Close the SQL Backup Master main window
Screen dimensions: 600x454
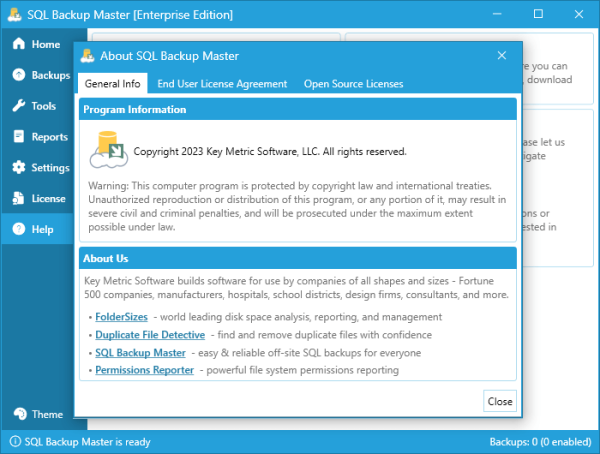[x=579, y=14]
